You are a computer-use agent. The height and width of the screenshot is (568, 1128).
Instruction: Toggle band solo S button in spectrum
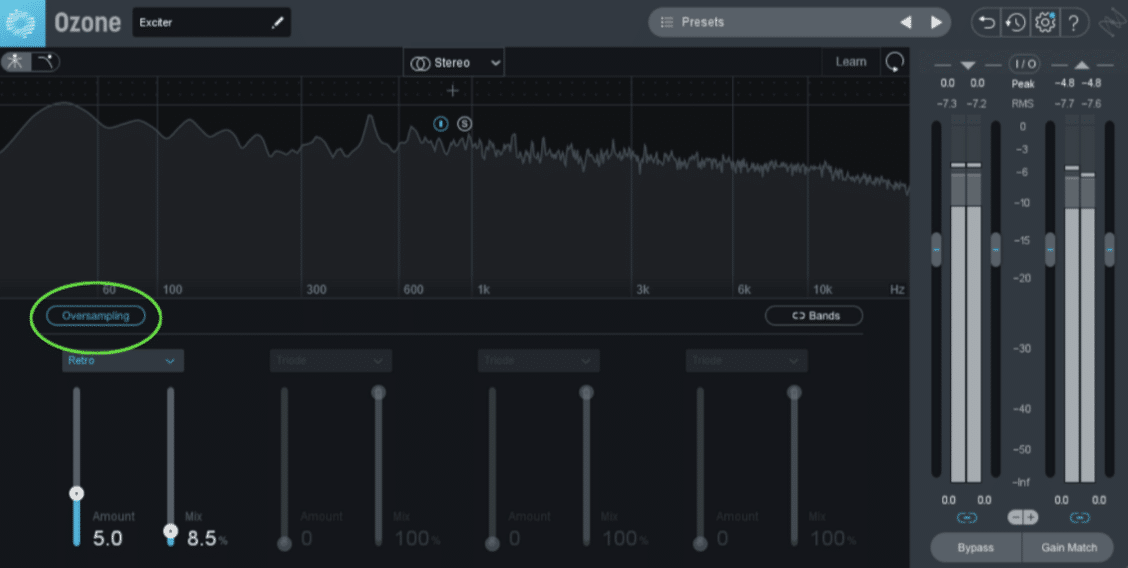(465, 124)
